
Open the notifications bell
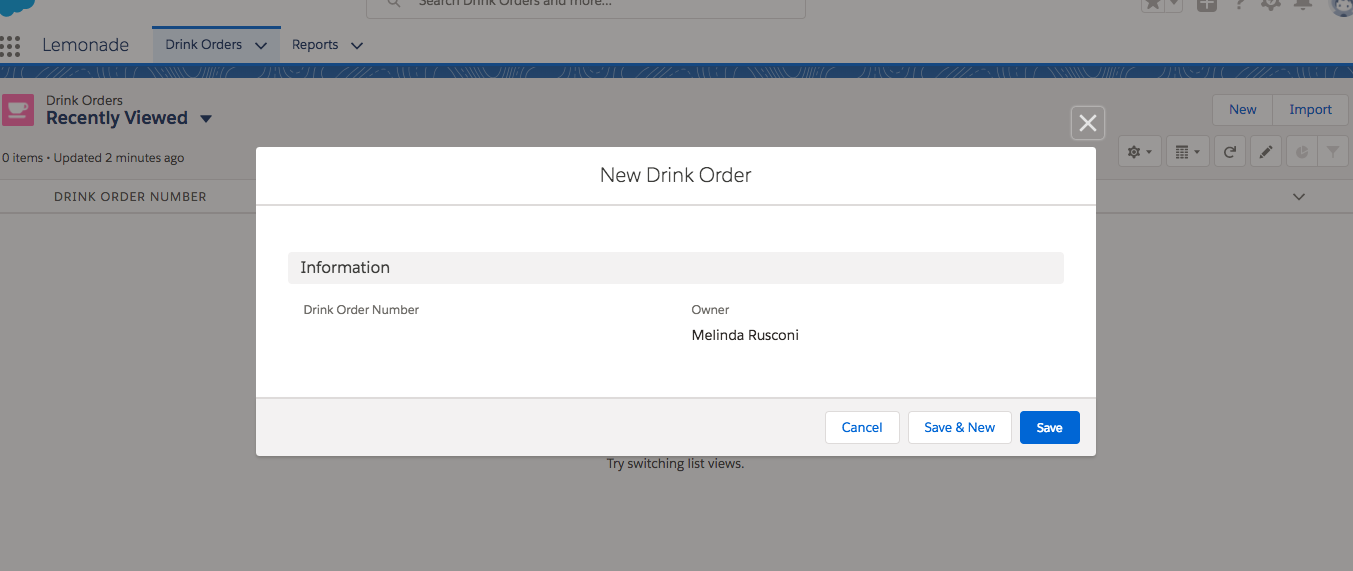click(x=1302, y=4)
